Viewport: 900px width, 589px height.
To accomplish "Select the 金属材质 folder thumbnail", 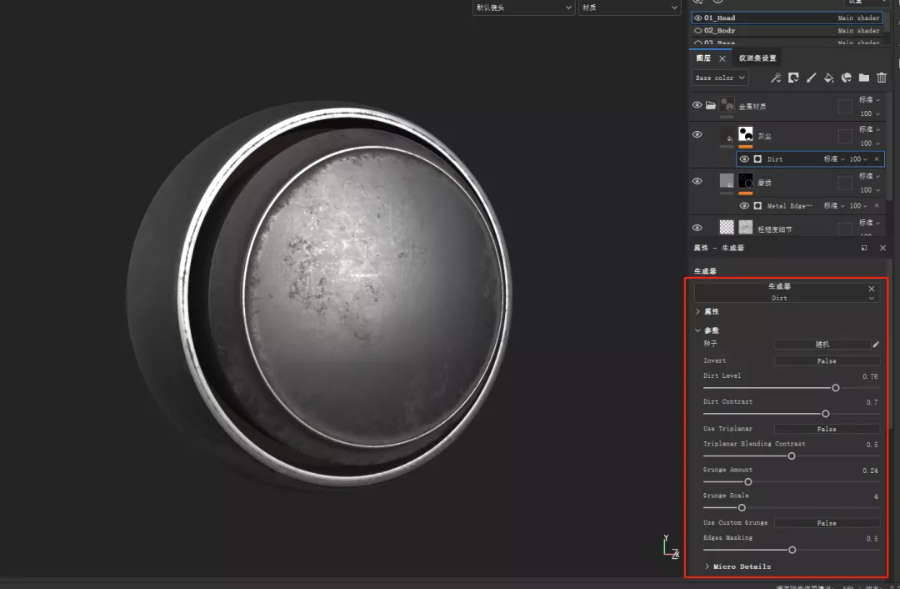I will (x=727, y=104).
